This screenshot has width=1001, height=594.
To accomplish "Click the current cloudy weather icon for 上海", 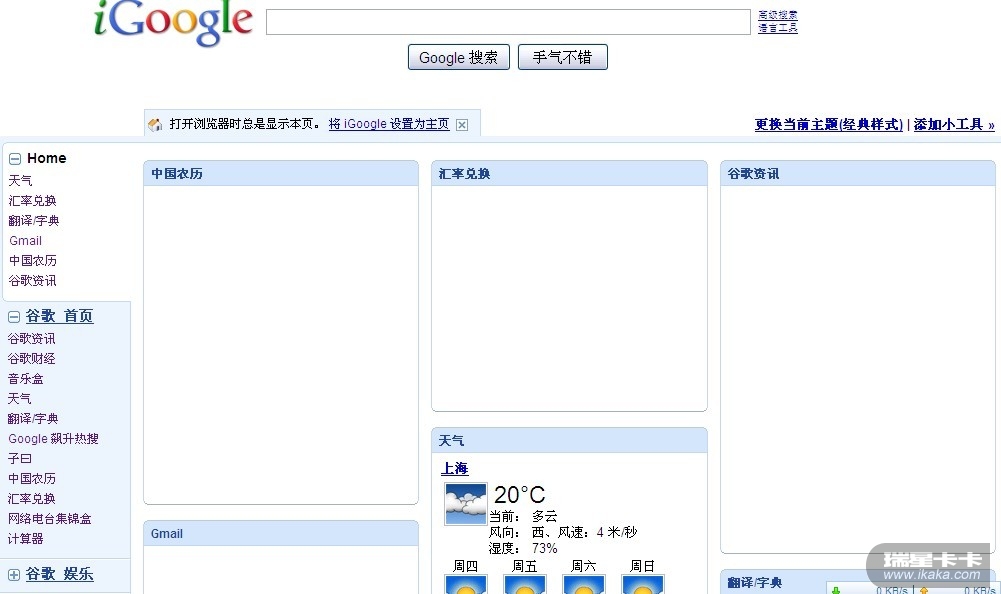I will (x=465, y=504).
